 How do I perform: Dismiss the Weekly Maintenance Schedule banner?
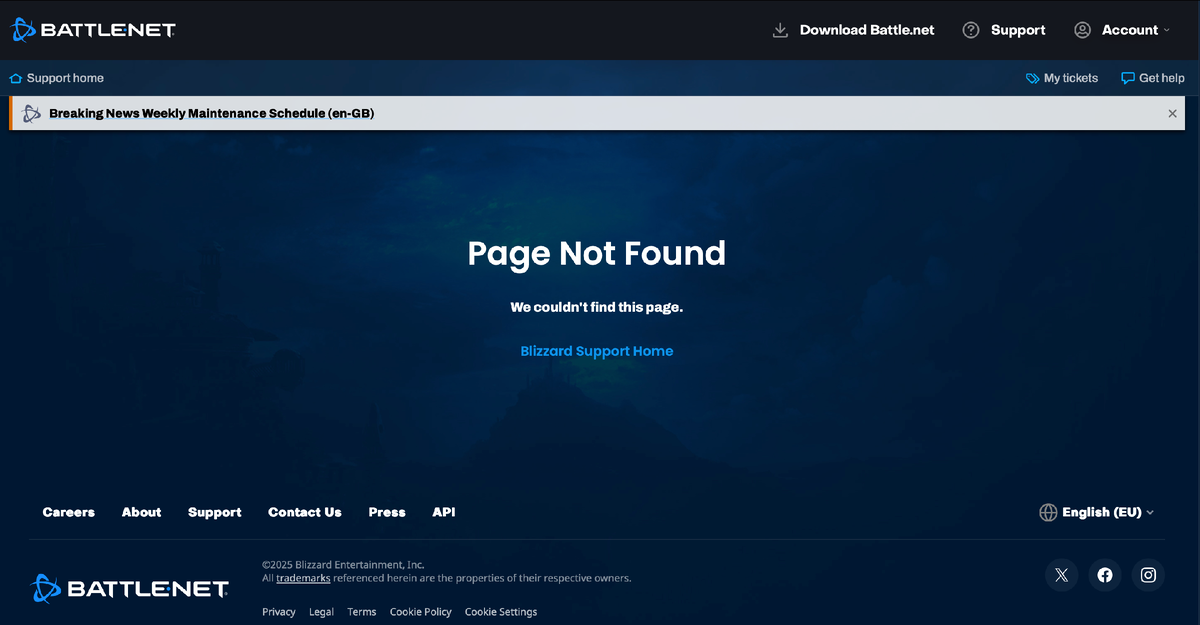coord(1172,113)
